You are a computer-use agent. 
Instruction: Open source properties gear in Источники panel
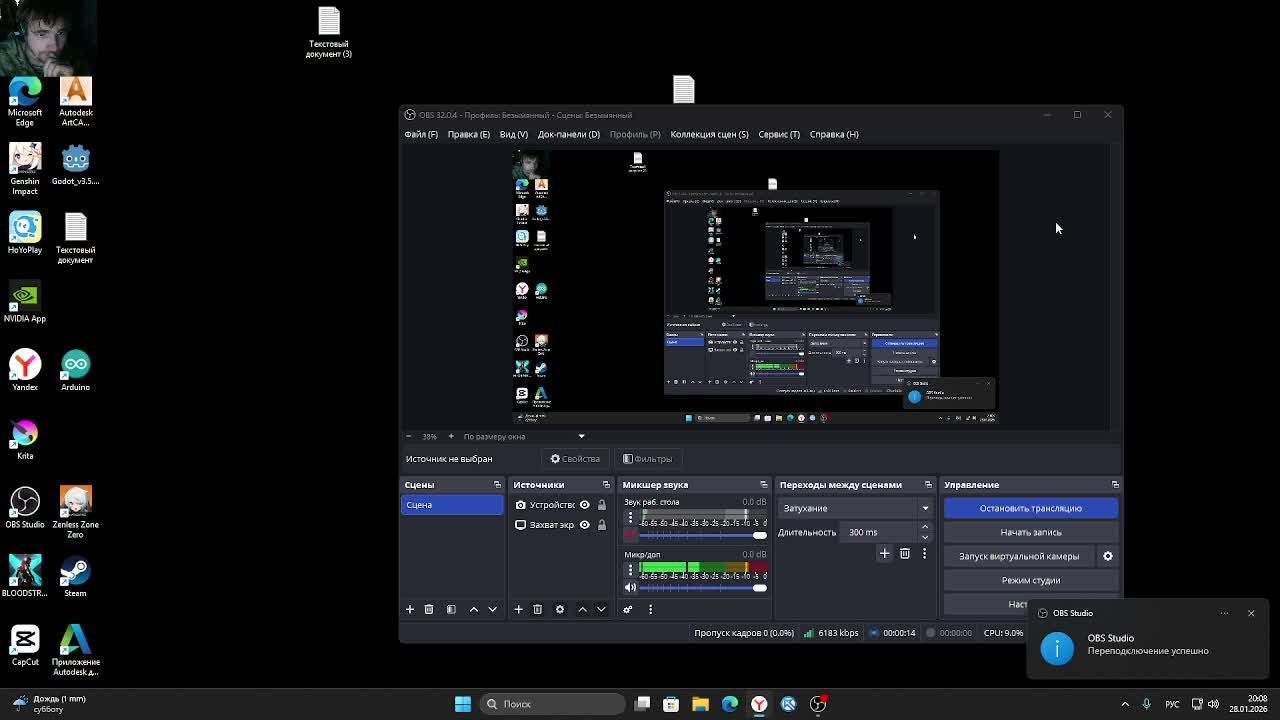click(x=560, y=609)
